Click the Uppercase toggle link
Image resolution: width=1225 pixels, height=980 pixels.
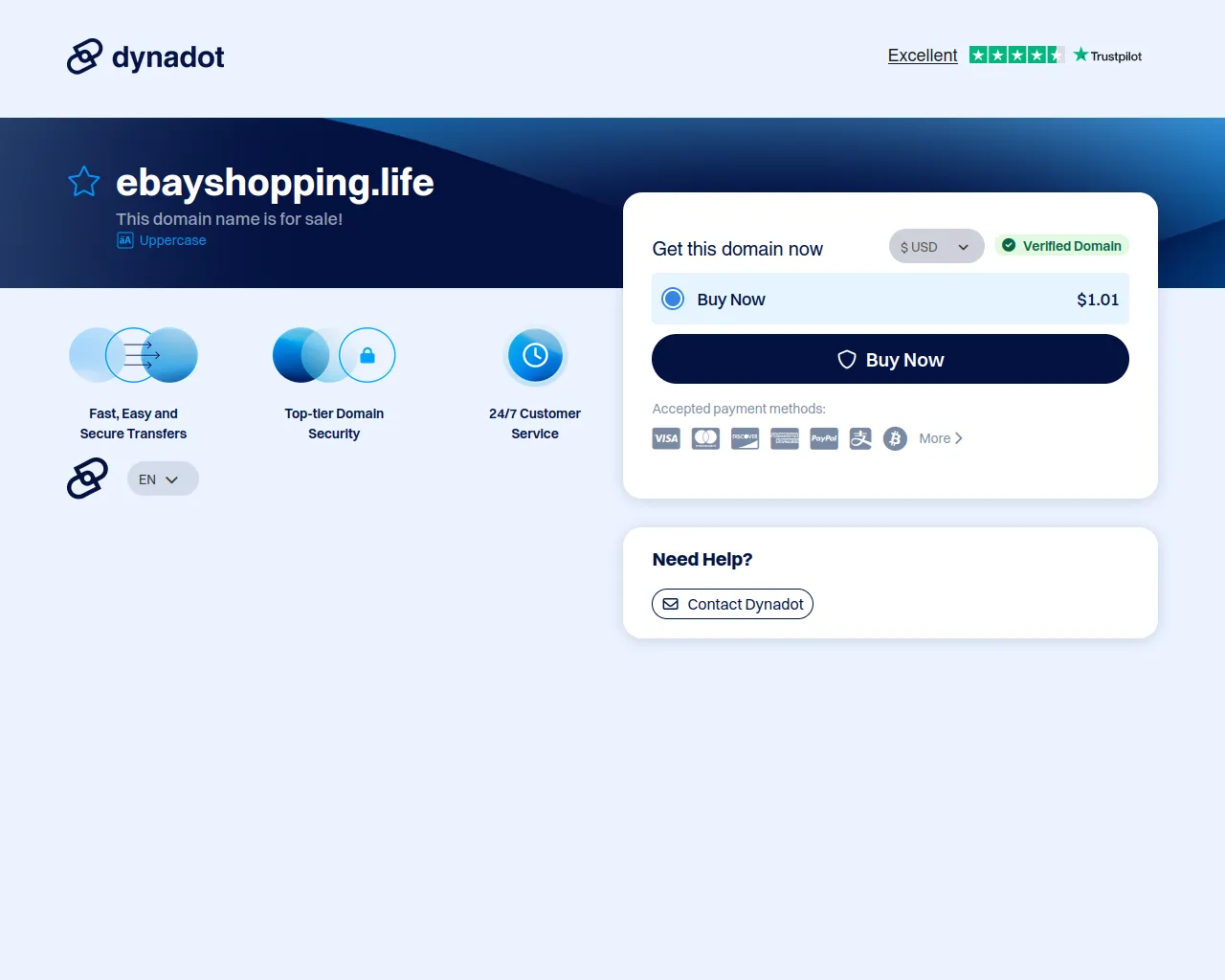click(162, 240)
